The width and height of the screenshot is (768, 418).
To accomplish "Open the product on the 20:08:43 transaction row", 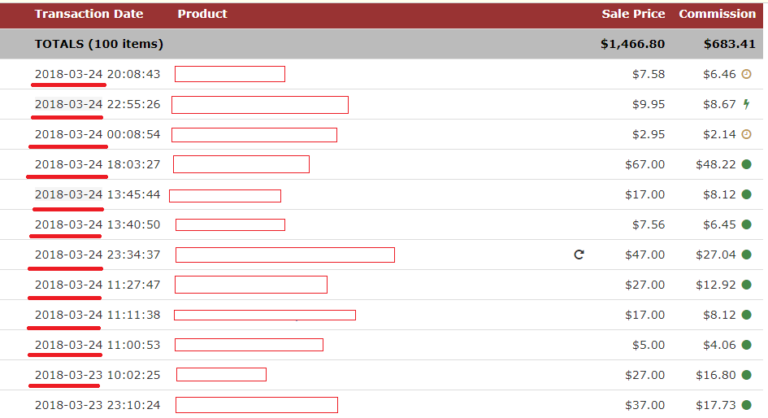I will [x=230, y=74].
